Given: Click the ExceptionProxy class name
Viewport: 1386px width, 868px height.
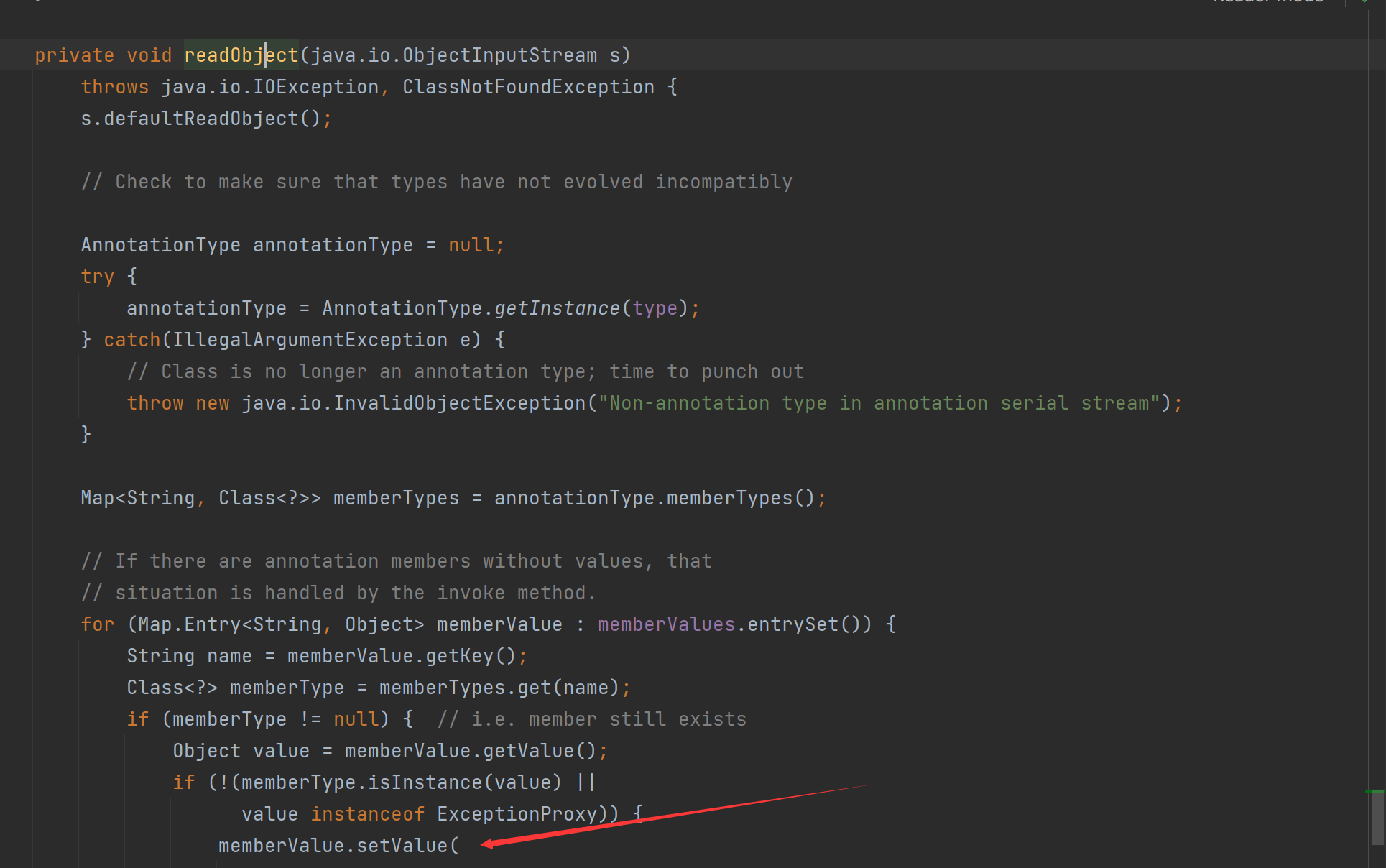Looking at the screenshot, I should pyautogui.click(x=517, y=814).
